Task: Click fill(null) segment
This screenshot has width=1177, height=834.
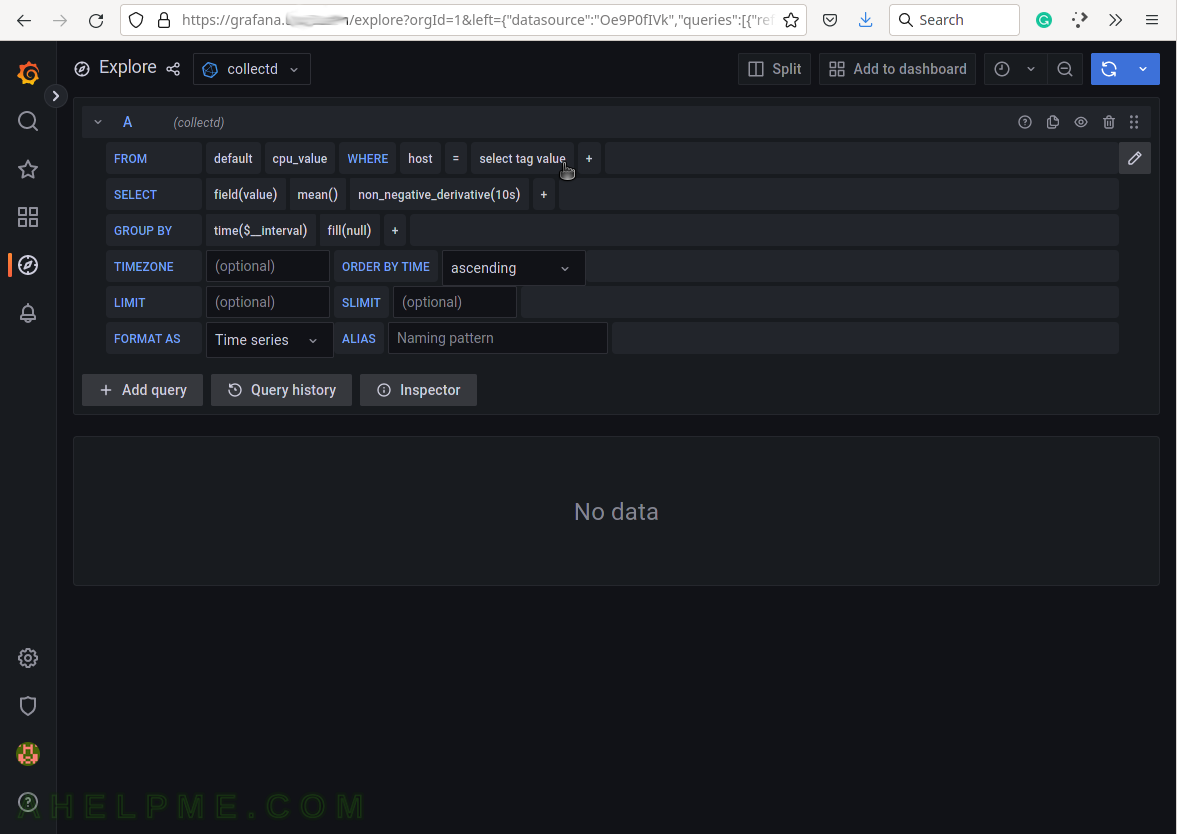Action: click(x=350, y=230)
